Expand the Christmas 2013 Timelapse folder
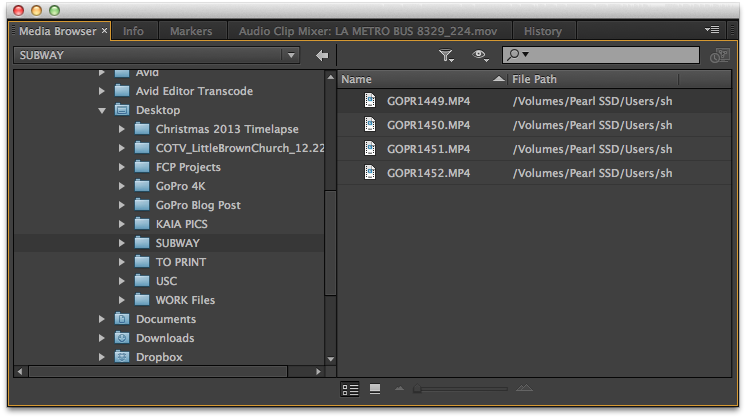746x418 pixels. click(121, 129)
